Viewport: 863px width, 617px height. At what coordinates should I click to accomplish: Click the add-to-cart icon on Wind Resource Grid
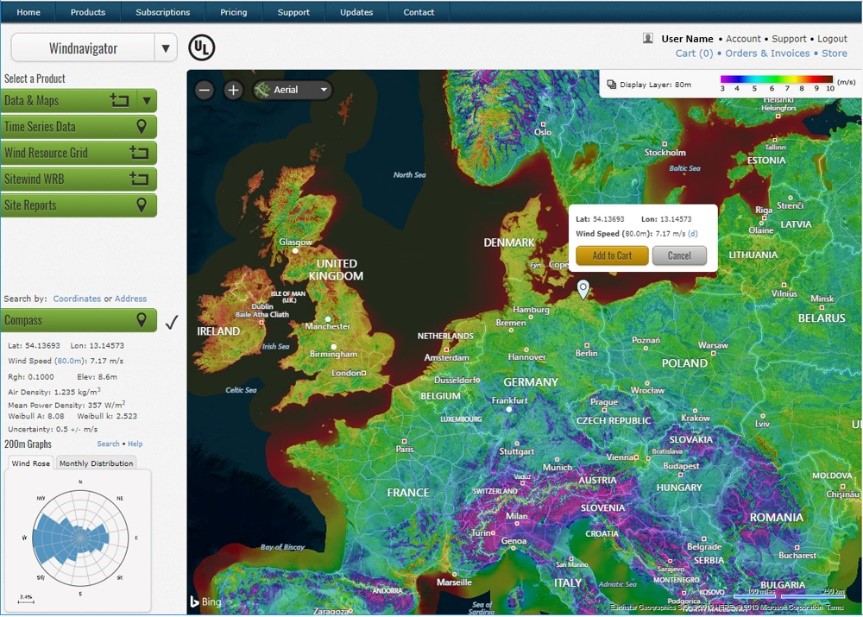(140, 152)
